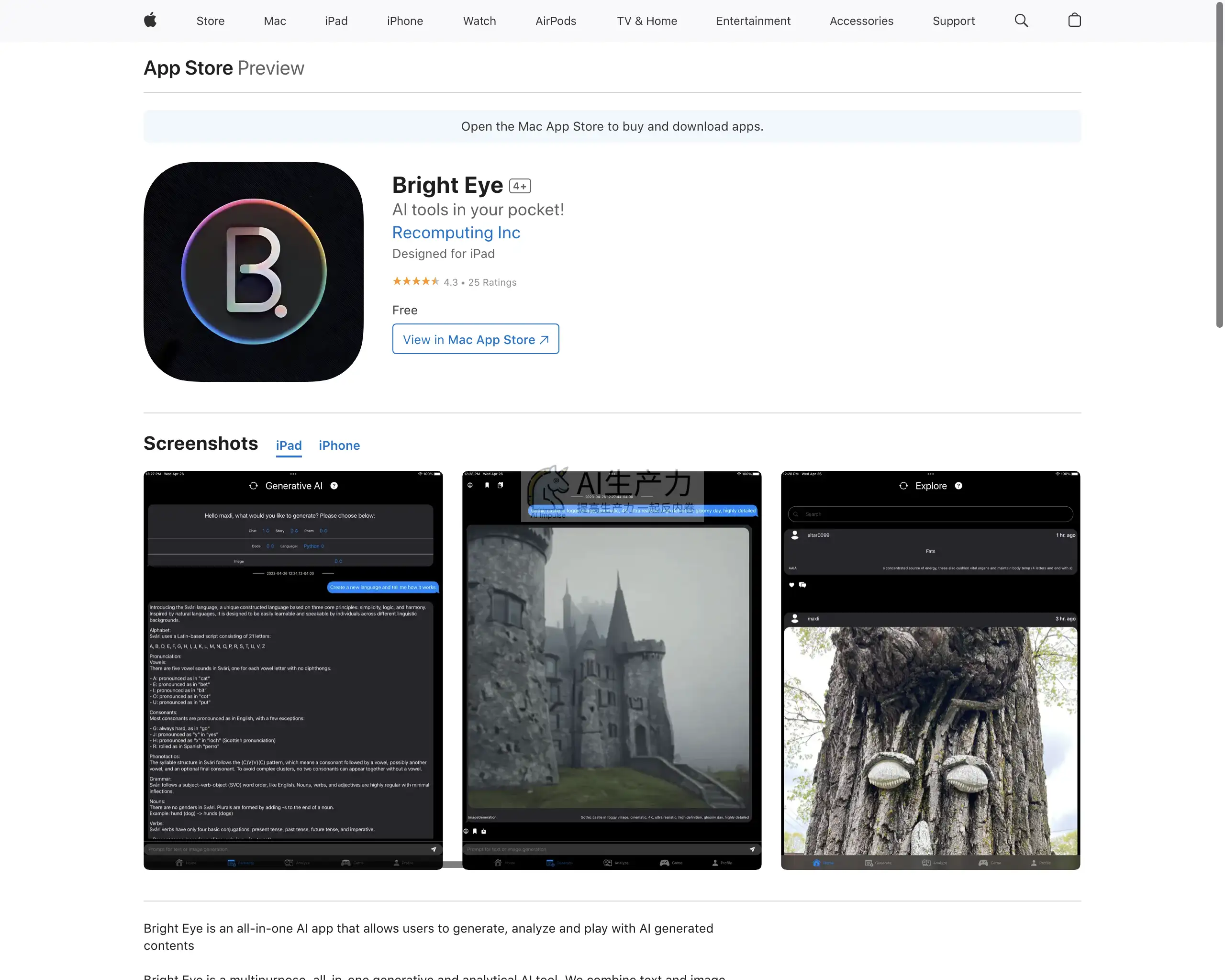Click 'Open the Mac App Store' banner text
This screenshot has width=1225, height=980.
click(612, 126)
